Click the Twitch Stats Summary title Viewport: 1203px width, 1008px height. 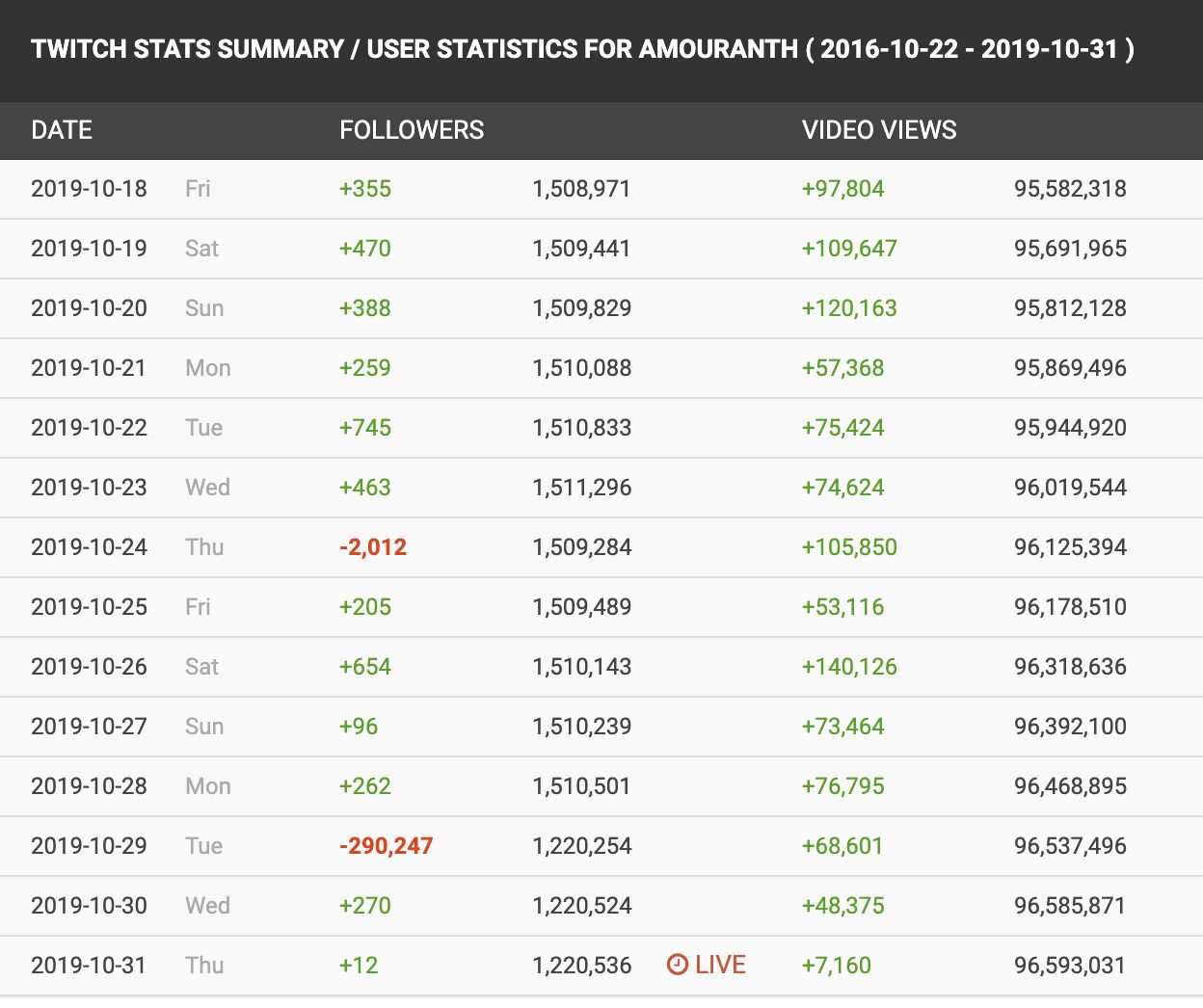582,49
